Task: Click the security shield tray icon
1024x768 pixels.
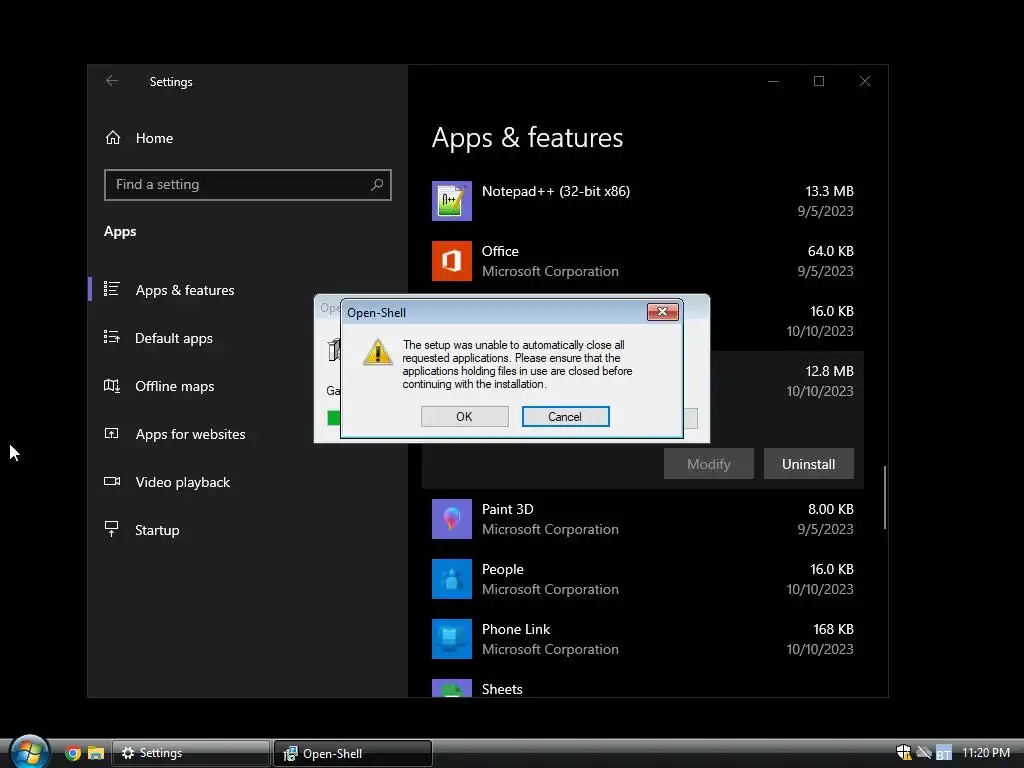Action: [x=904, y=752]
